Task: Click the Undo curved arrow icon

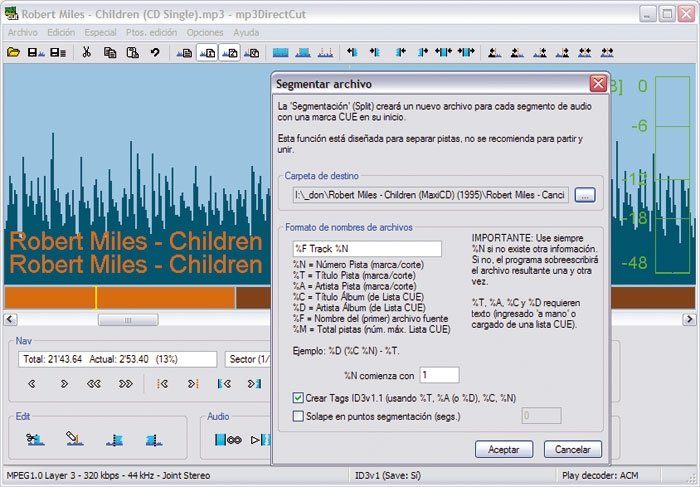Action: (x=155, y=52)
